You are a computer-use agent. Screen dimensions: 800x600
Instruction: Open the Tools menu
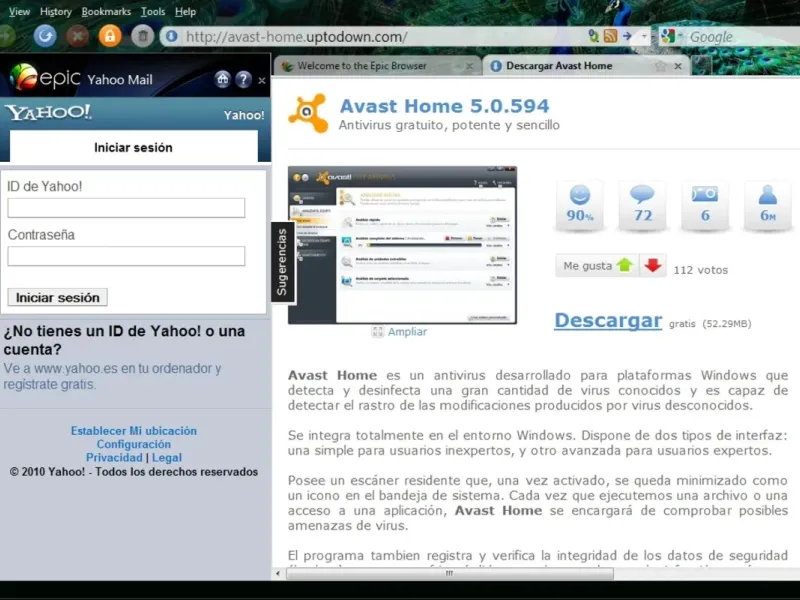click(x=153, y=11)
